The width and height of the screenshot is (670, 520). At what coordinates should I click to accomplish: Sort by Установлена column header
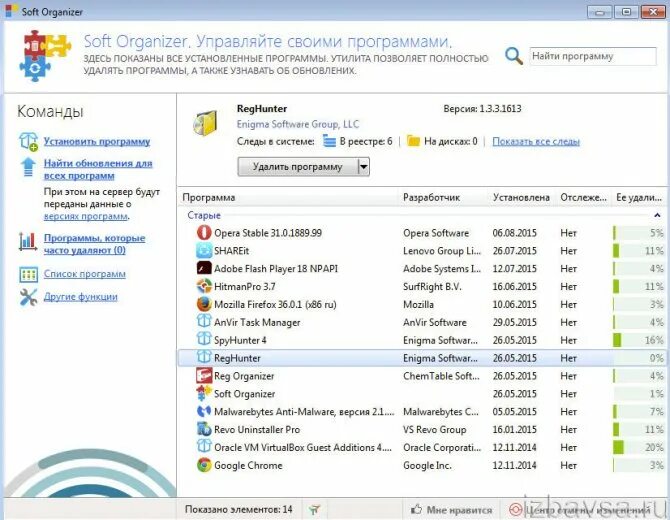[x=521, y=197]
